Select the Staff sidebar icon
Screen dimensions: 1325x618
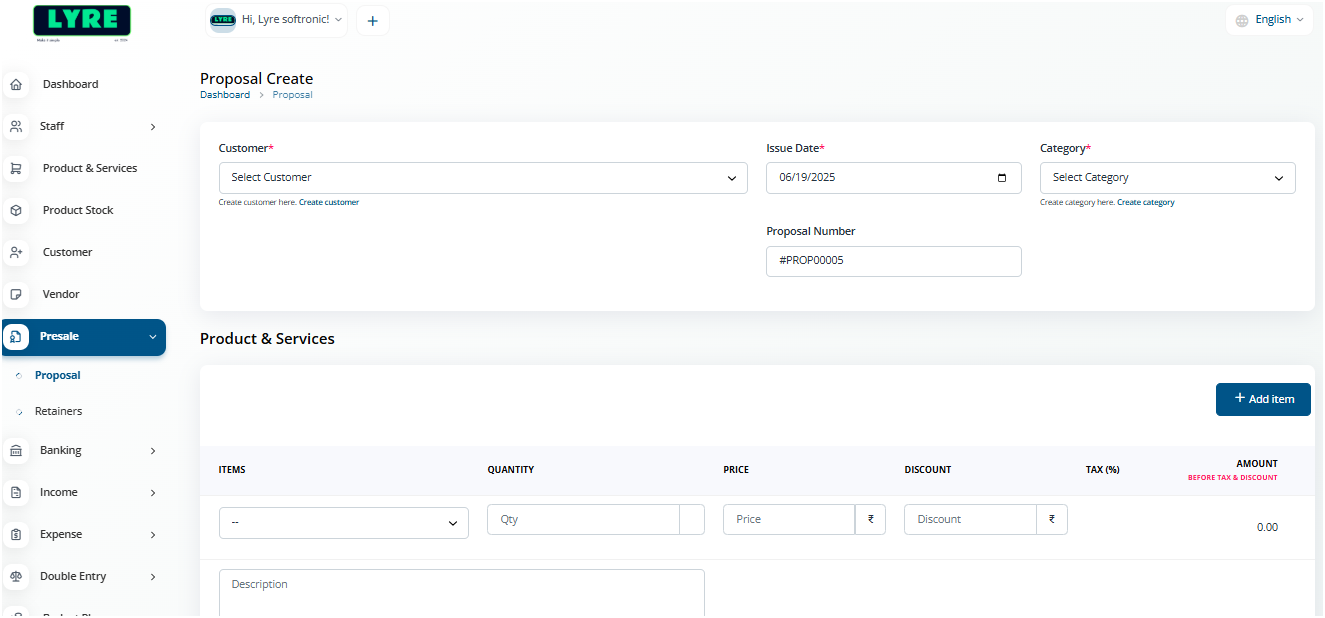[x=16, y=126]
